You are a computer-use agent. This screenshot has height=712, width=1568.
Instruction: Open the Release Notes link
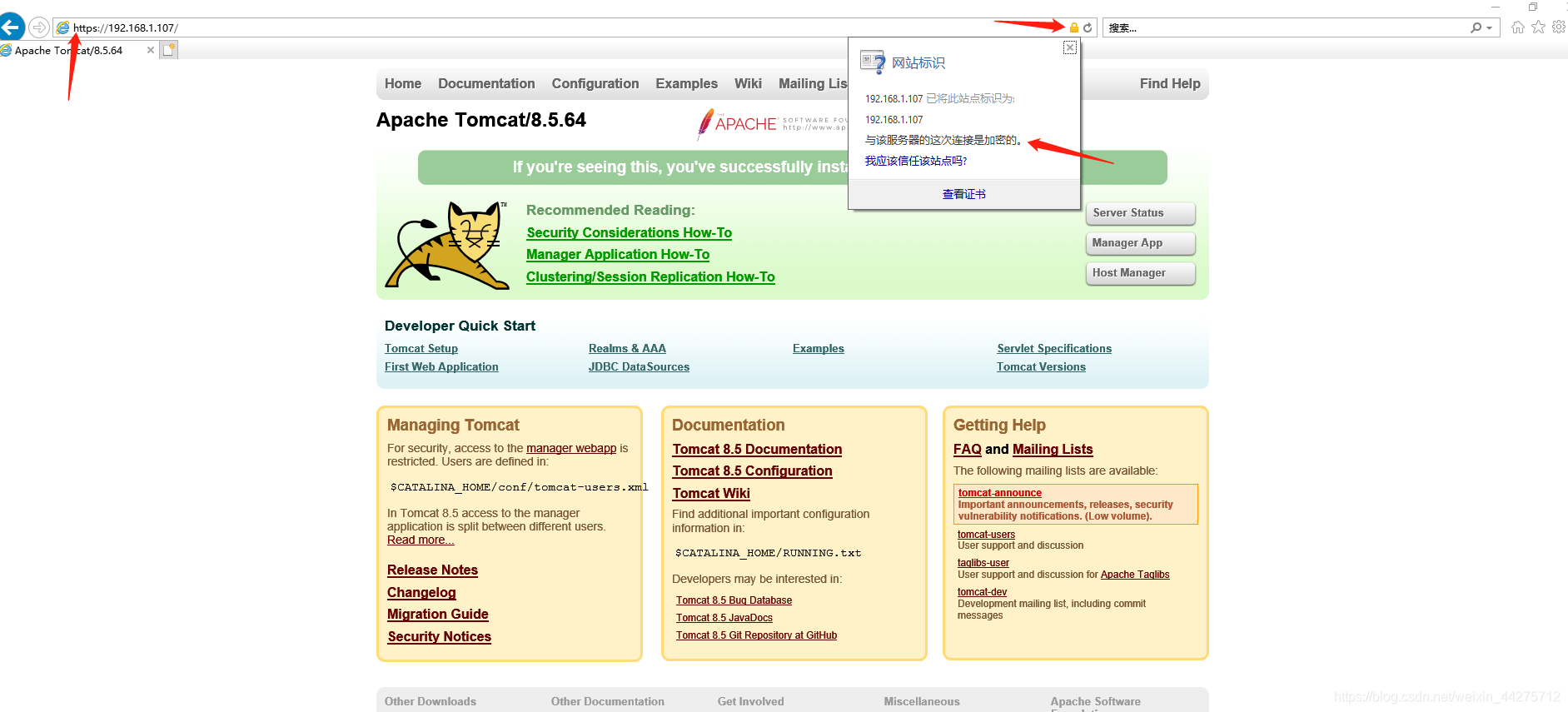click(x=432, y=570)
